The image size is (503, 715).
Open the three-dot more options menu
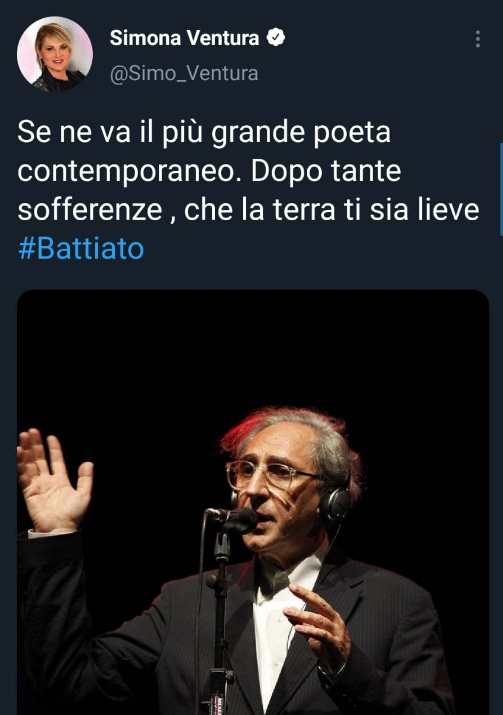(x=477, y=39)
